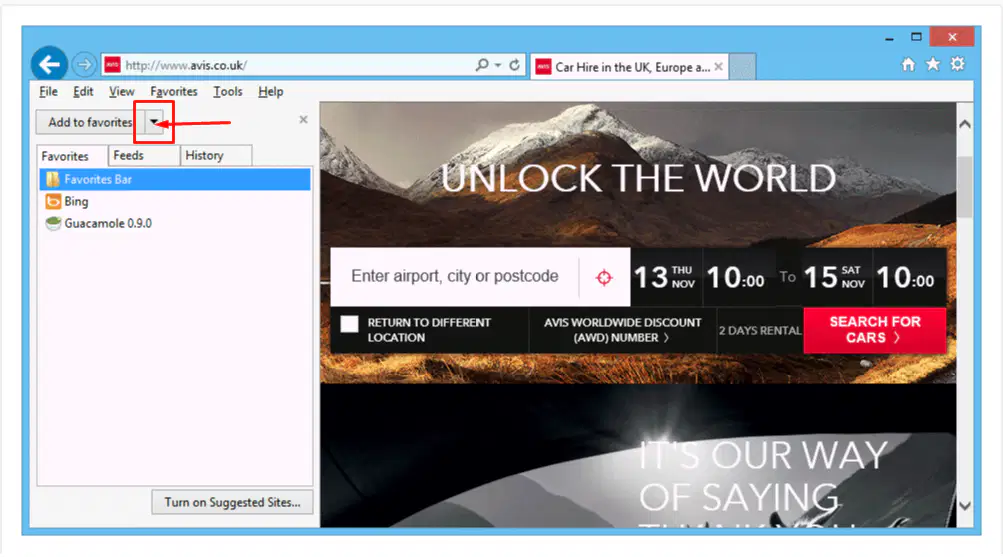1003x557 pixels.
Task: Expand the Add to favorites dropdown arrow
Action: [x=154, y=122]
